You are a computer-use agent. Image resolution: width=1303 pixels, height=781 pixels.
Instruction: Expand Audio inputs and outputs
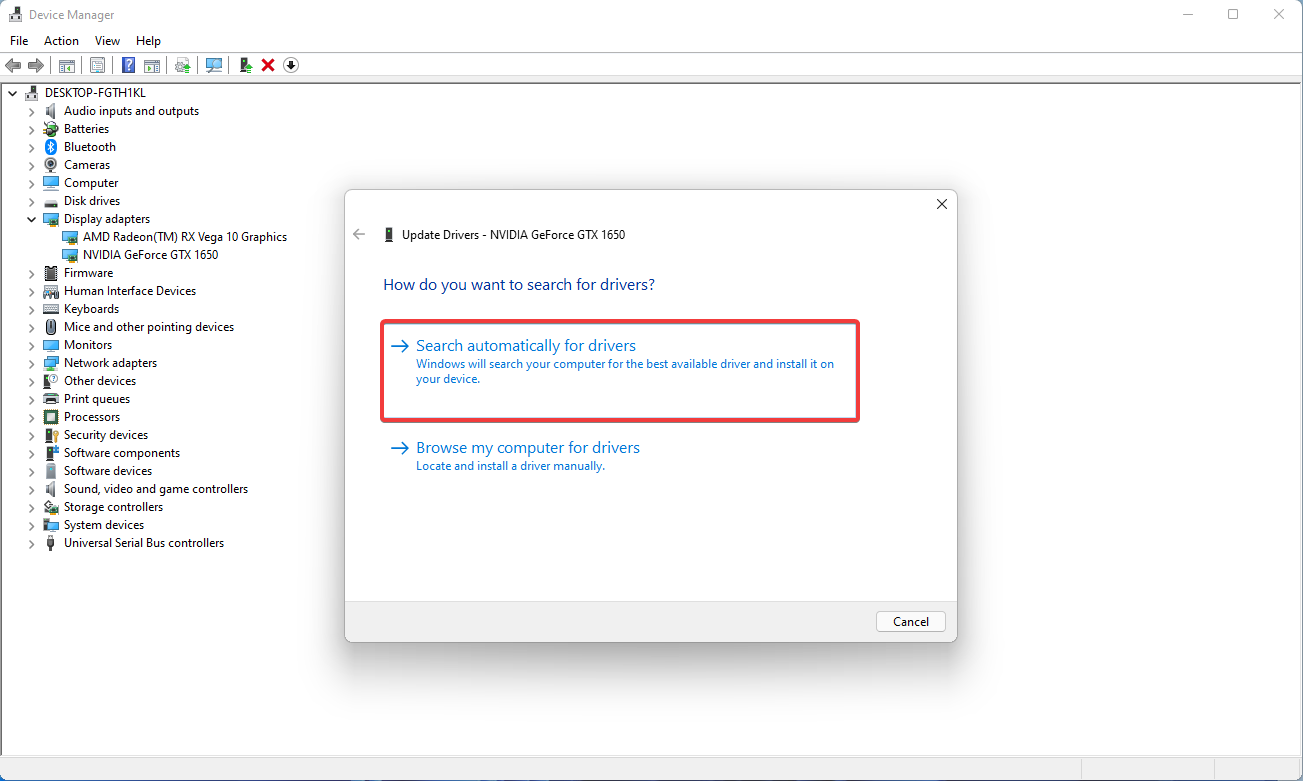click(31, 111)
